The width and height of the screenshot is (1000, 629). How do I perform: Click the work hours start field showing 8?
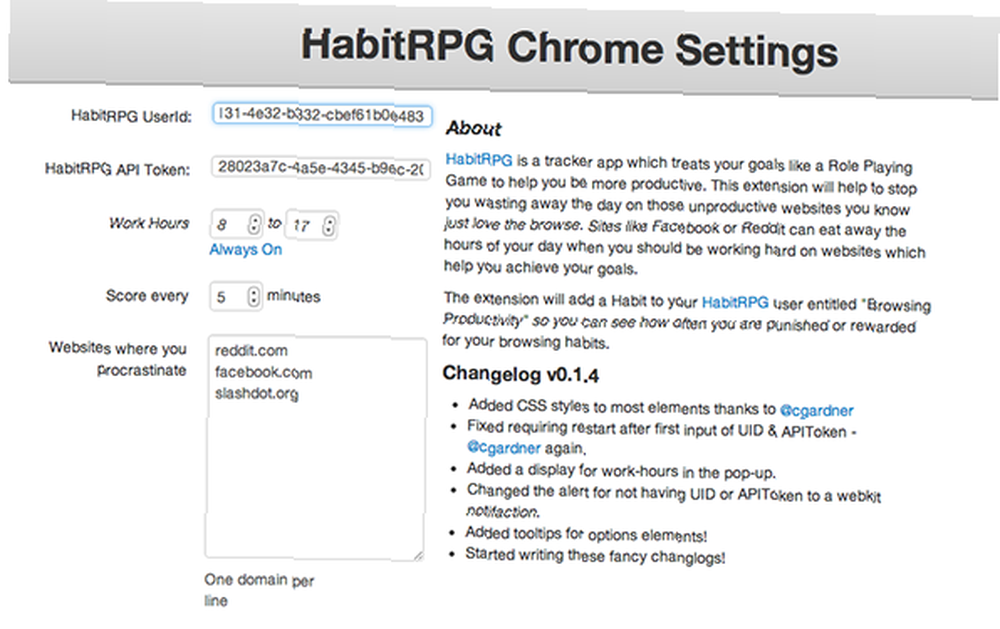(236, 224)
